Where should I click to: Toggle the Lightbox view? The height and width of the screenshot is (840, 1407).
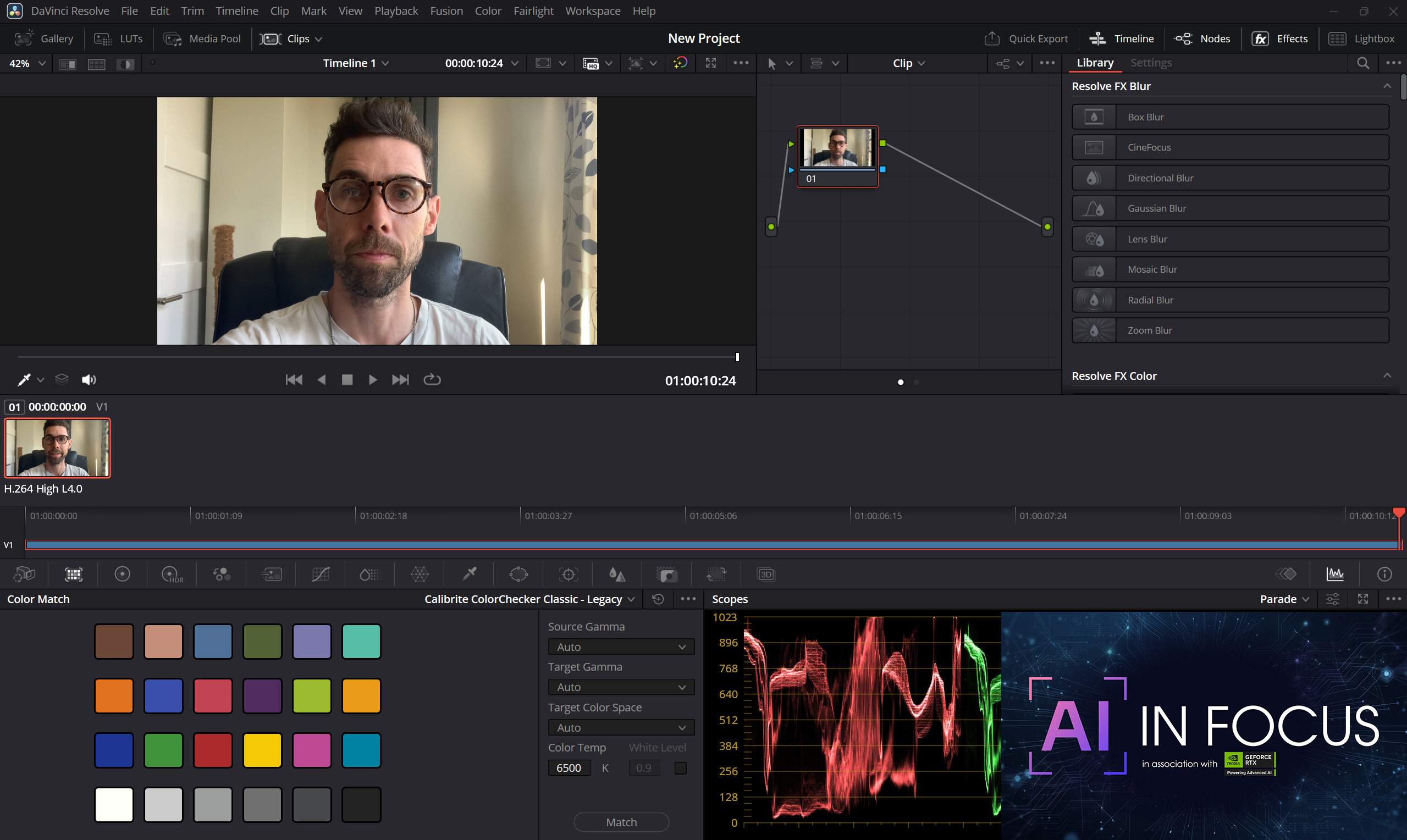1361,38
